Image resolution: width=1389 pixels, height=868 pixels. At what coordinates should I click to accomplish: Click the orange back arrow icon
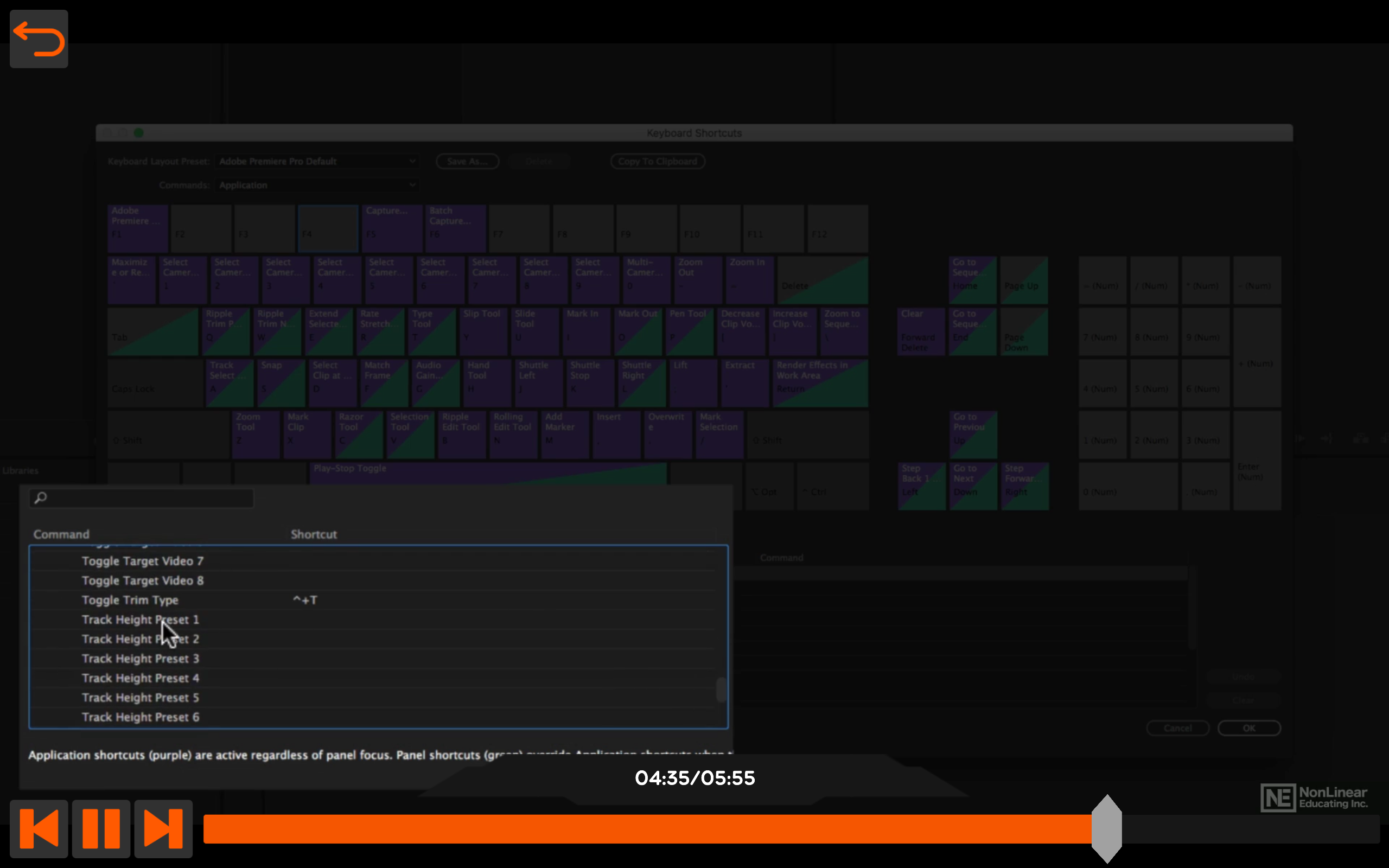[x=39, y=39]
